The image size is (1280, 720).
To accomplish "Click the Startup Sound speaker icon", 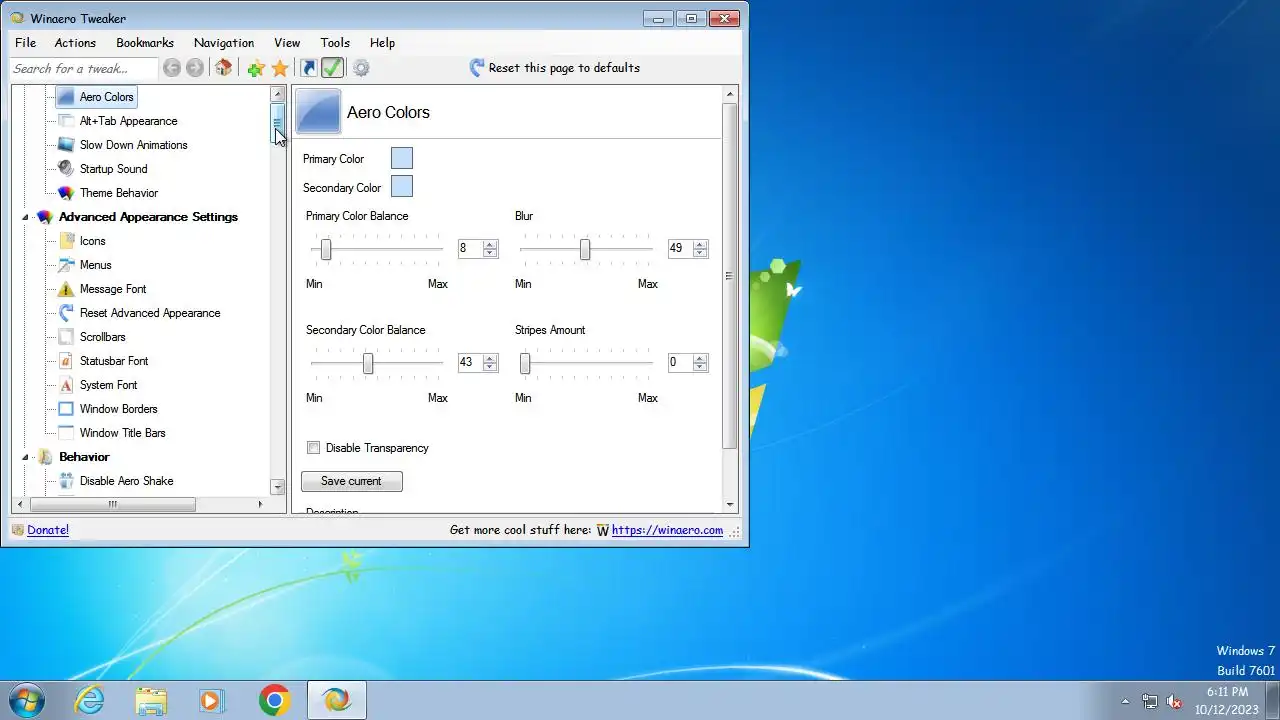I will pyautogui.click(x=65, y=169).
